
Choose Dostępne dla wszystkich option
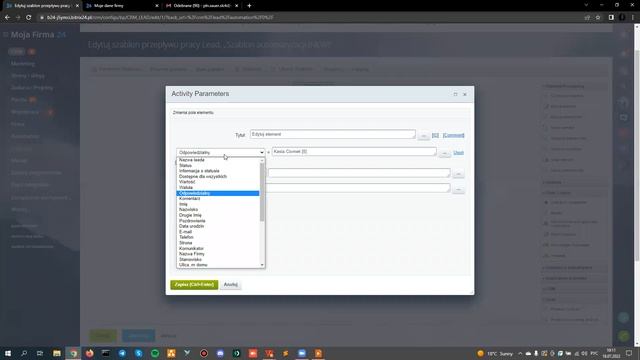(x=218, y=177)
